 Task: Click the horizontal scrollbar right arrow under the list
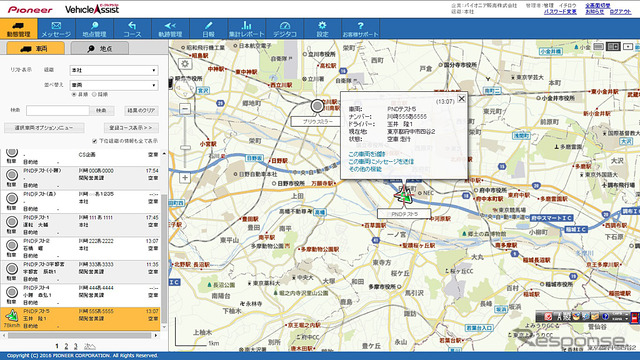point(156,336)
